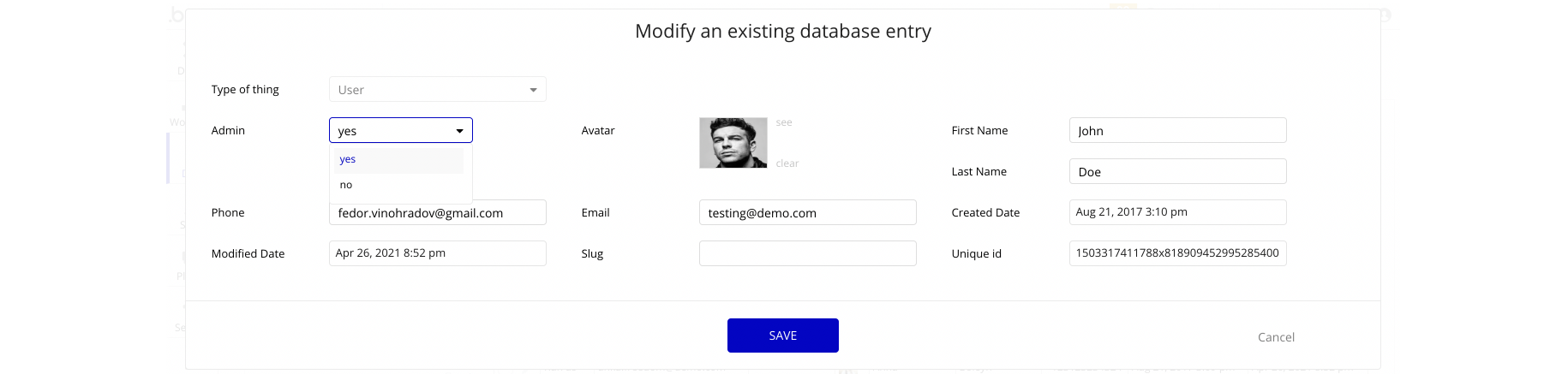1568x380 pixels.
Task: Click the empty Slug input field
Action: 807,253
